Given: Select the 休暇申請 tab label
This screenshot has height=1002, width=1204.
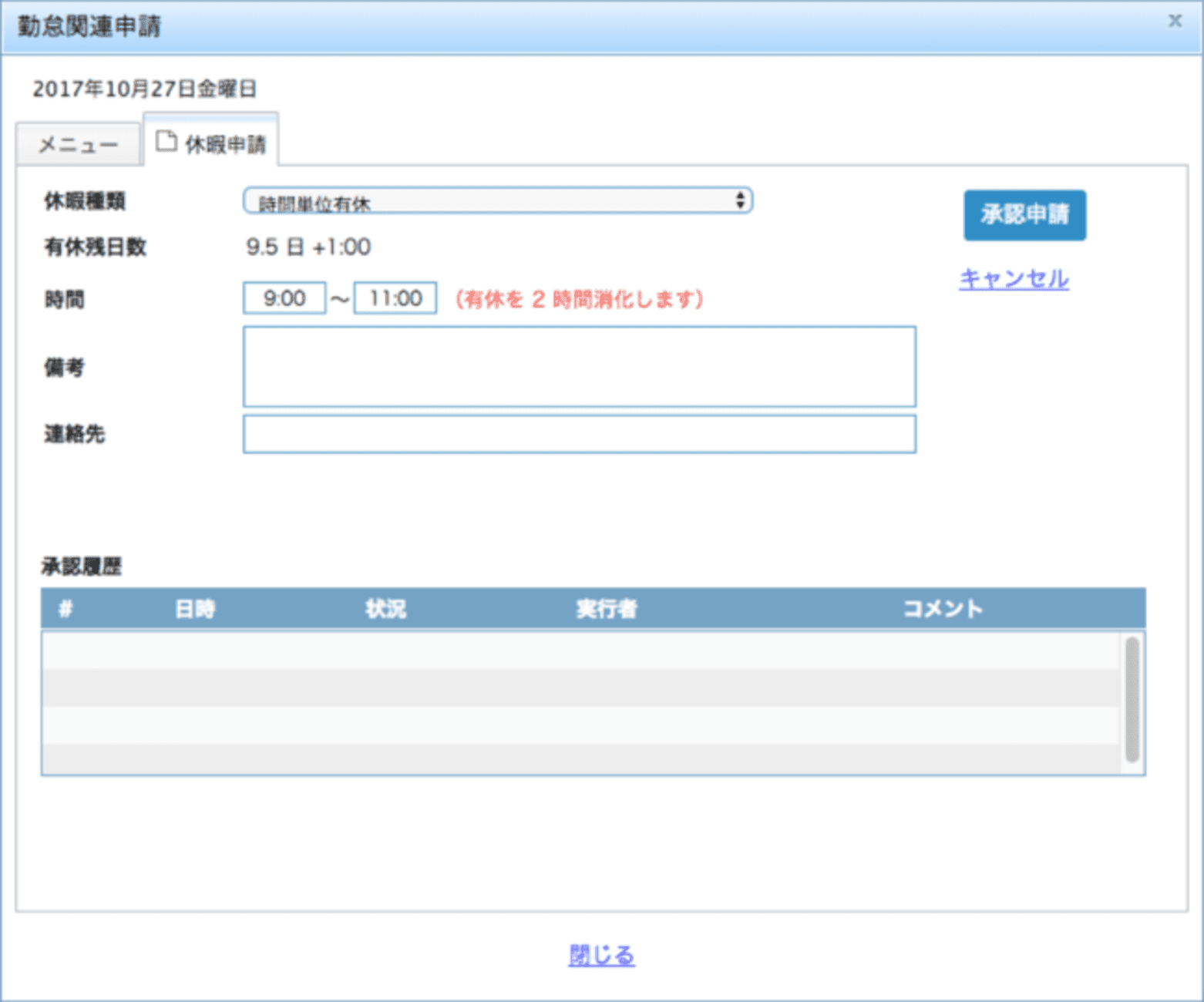Looking at the screenshot, I should click(x=225, y=144).
